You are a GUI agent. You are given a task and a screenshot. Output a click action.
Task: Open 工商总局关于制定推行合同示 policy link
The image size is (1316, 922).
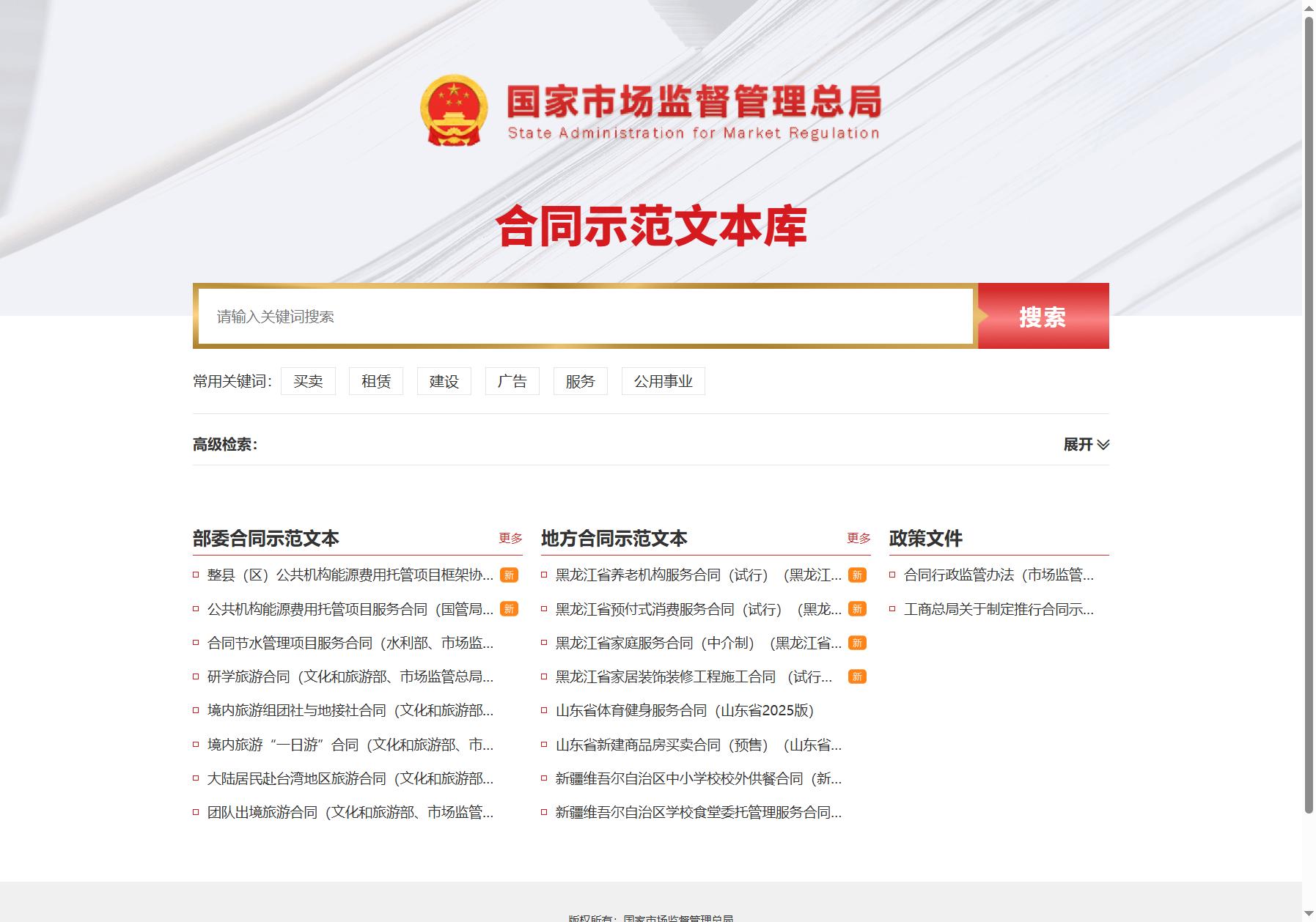(x=999, y=609)
